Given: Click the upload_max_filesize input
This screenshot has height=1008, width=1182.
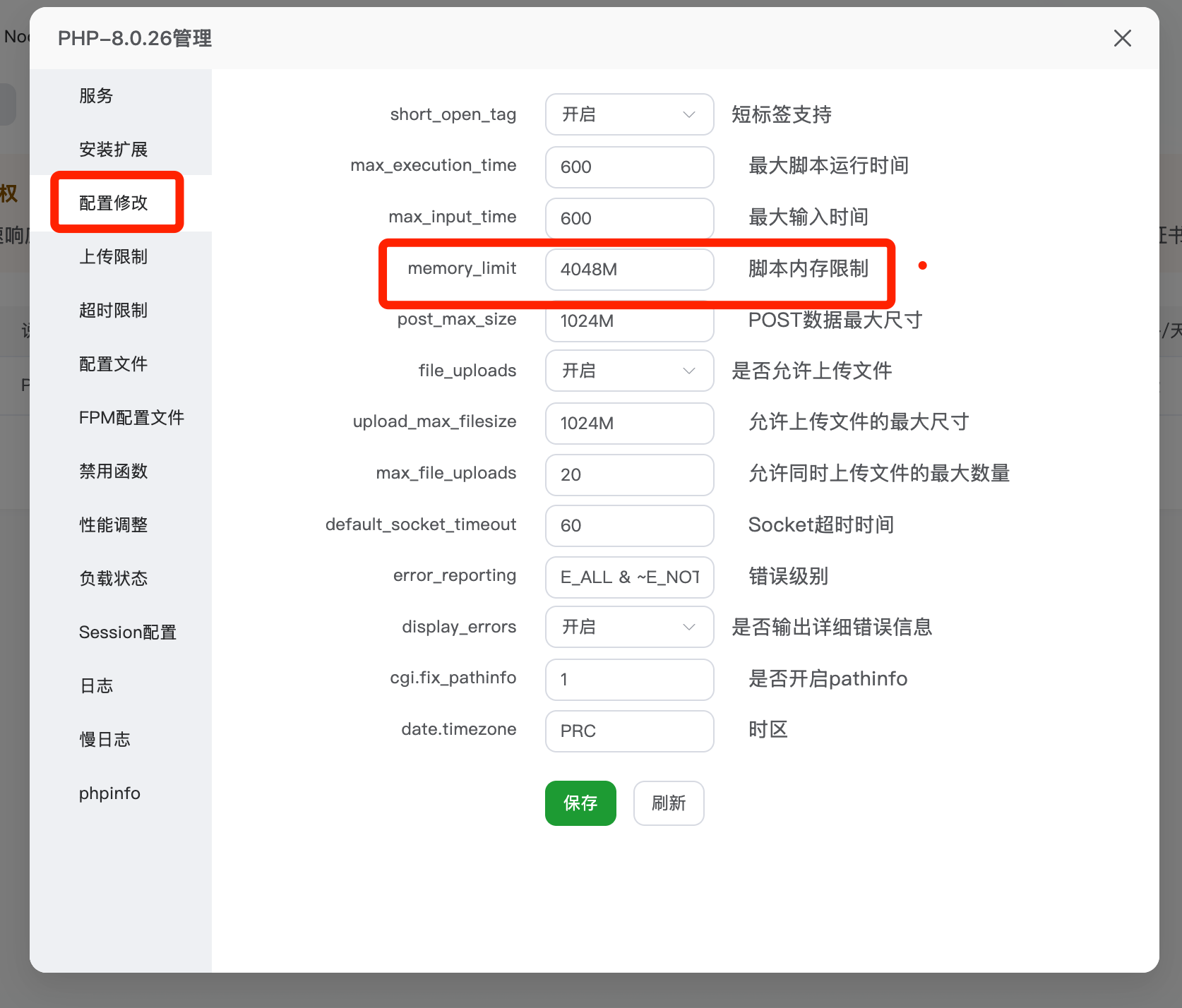Looking at the screenshot, I should coord(628,424).
